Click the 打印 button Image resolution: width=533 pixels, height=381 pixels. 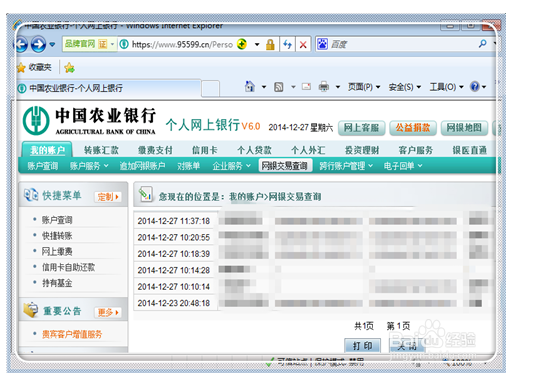(362, 346)
